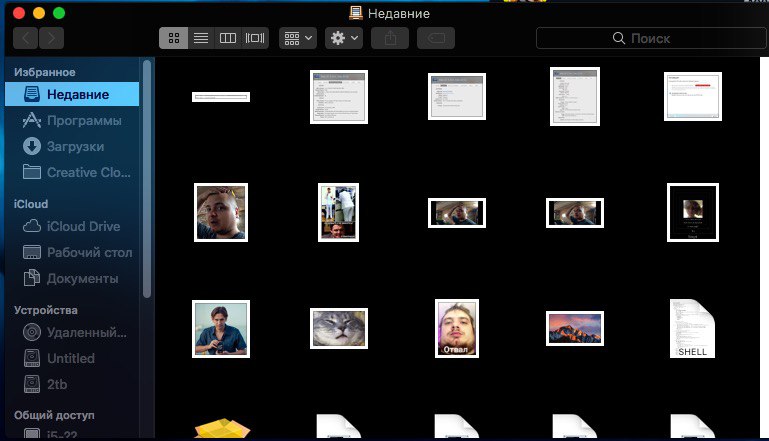This screenshot has height=441, width=769.
Task: Click the Недавние window title icon
Action: [356, 13]
